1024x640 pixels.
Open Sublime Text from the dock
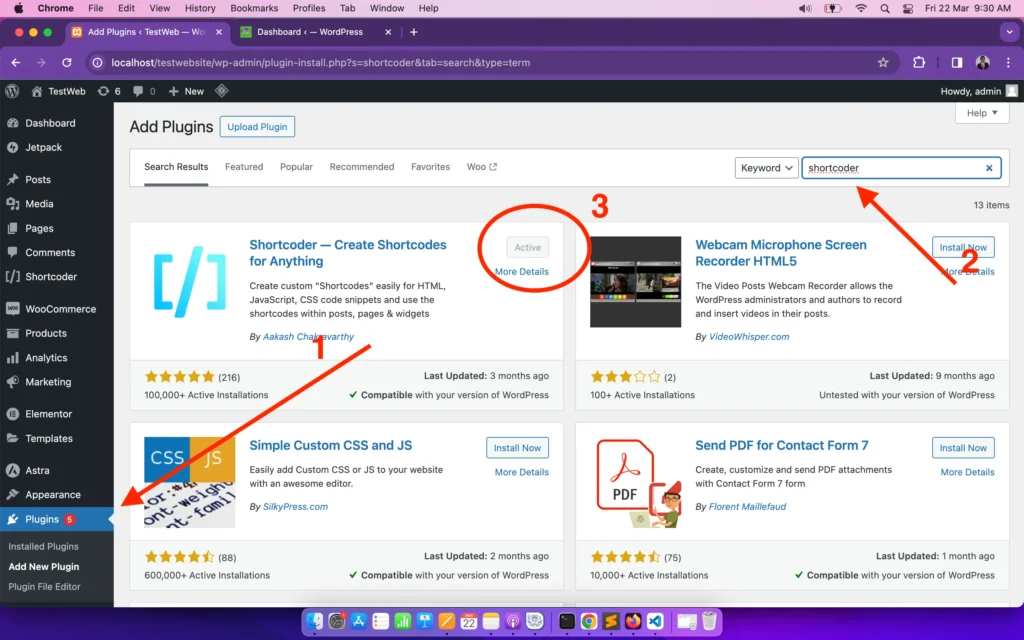pos(611,621)
